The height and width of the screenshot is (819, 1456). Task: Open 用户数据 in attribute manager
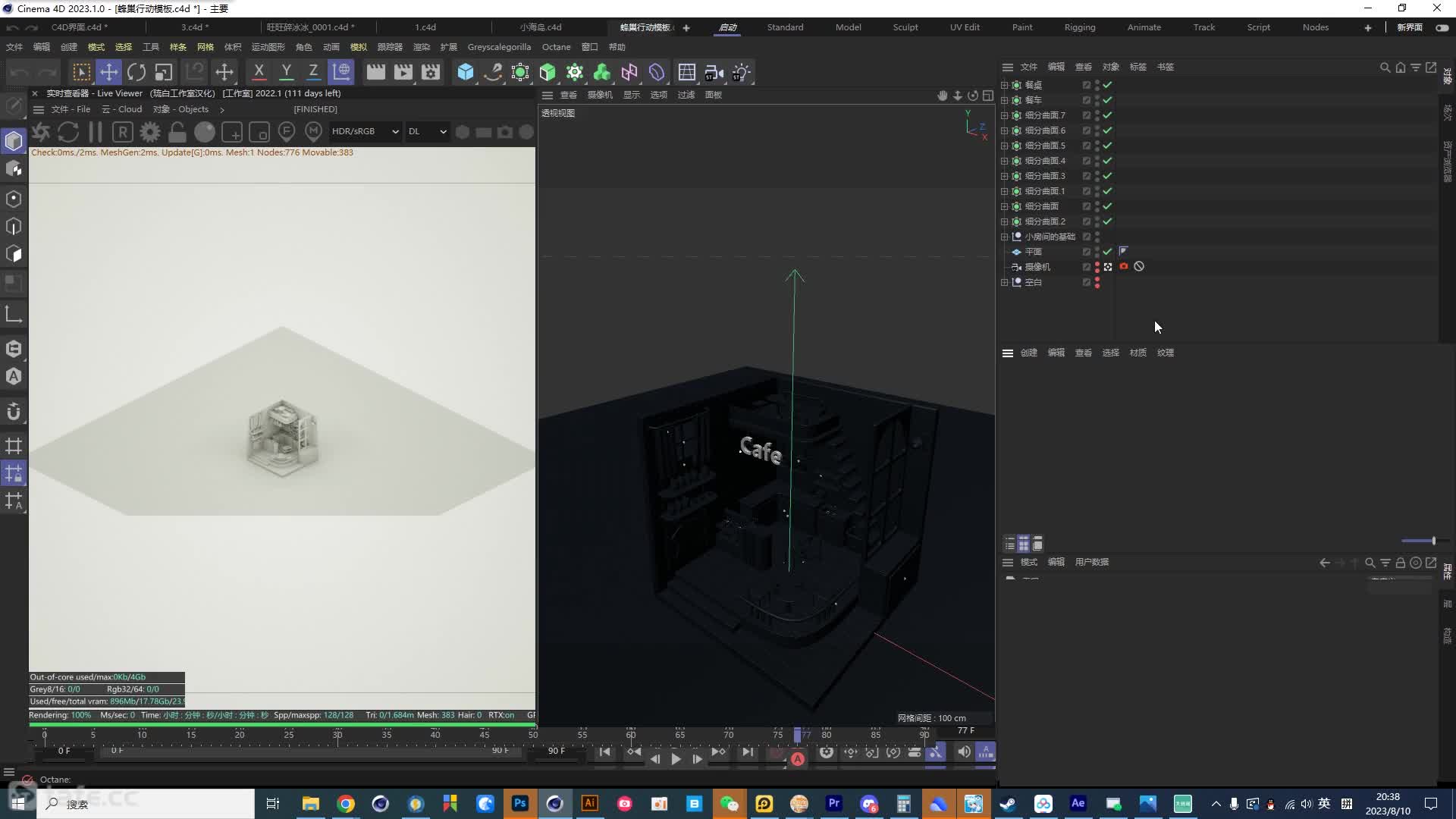(1091, 562)
